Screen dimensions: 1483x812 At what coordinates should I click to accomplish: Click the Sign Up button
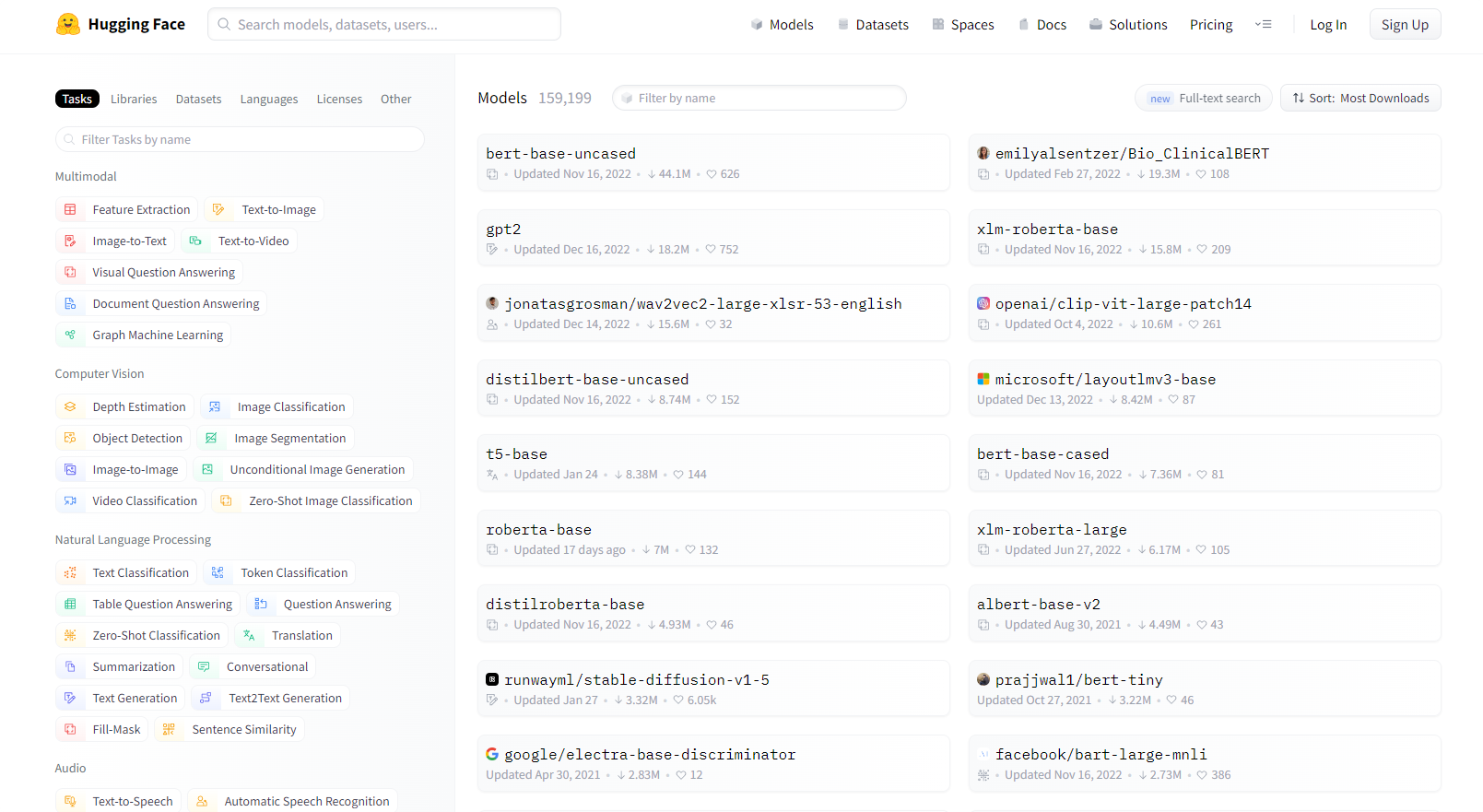pyautogui.click(x=1405, y=25)
